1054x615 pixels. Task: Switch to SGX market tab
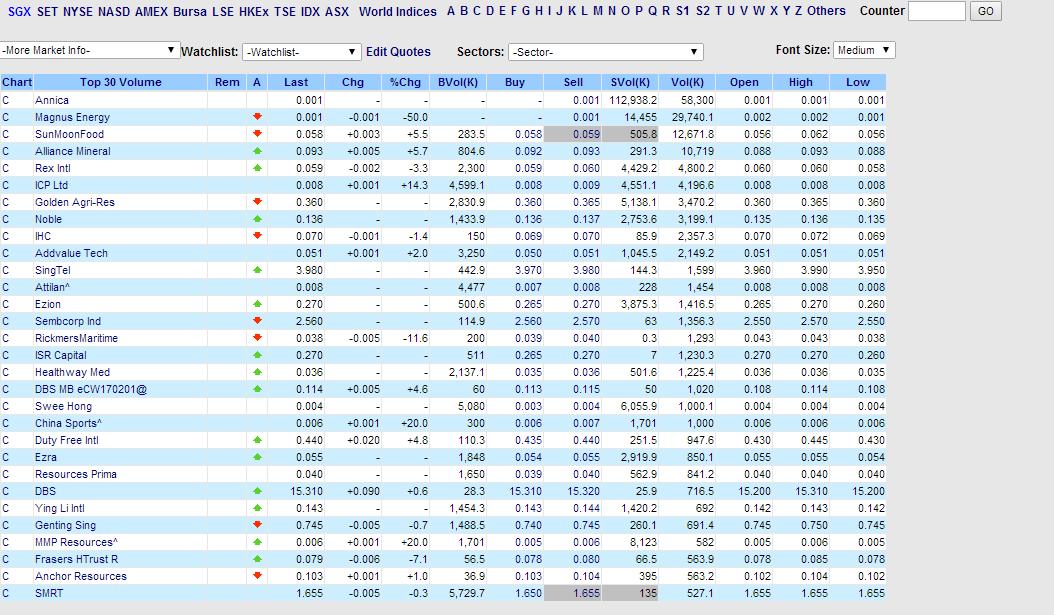19,11
